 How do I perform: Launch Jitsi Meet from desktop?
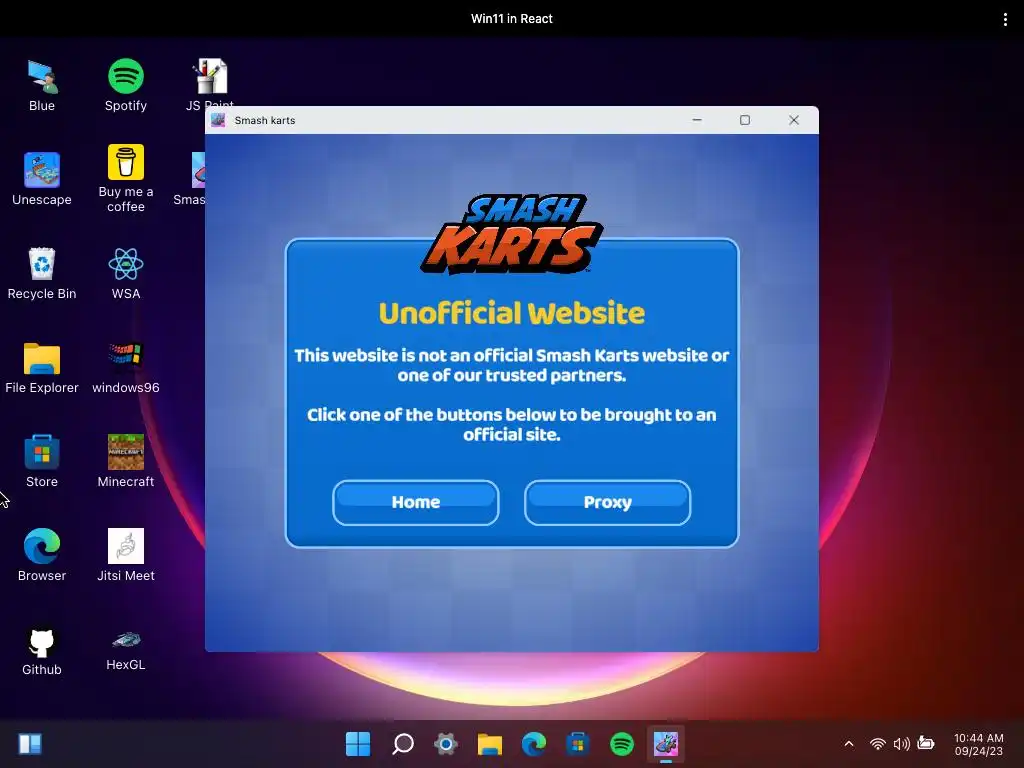[125, 555]
